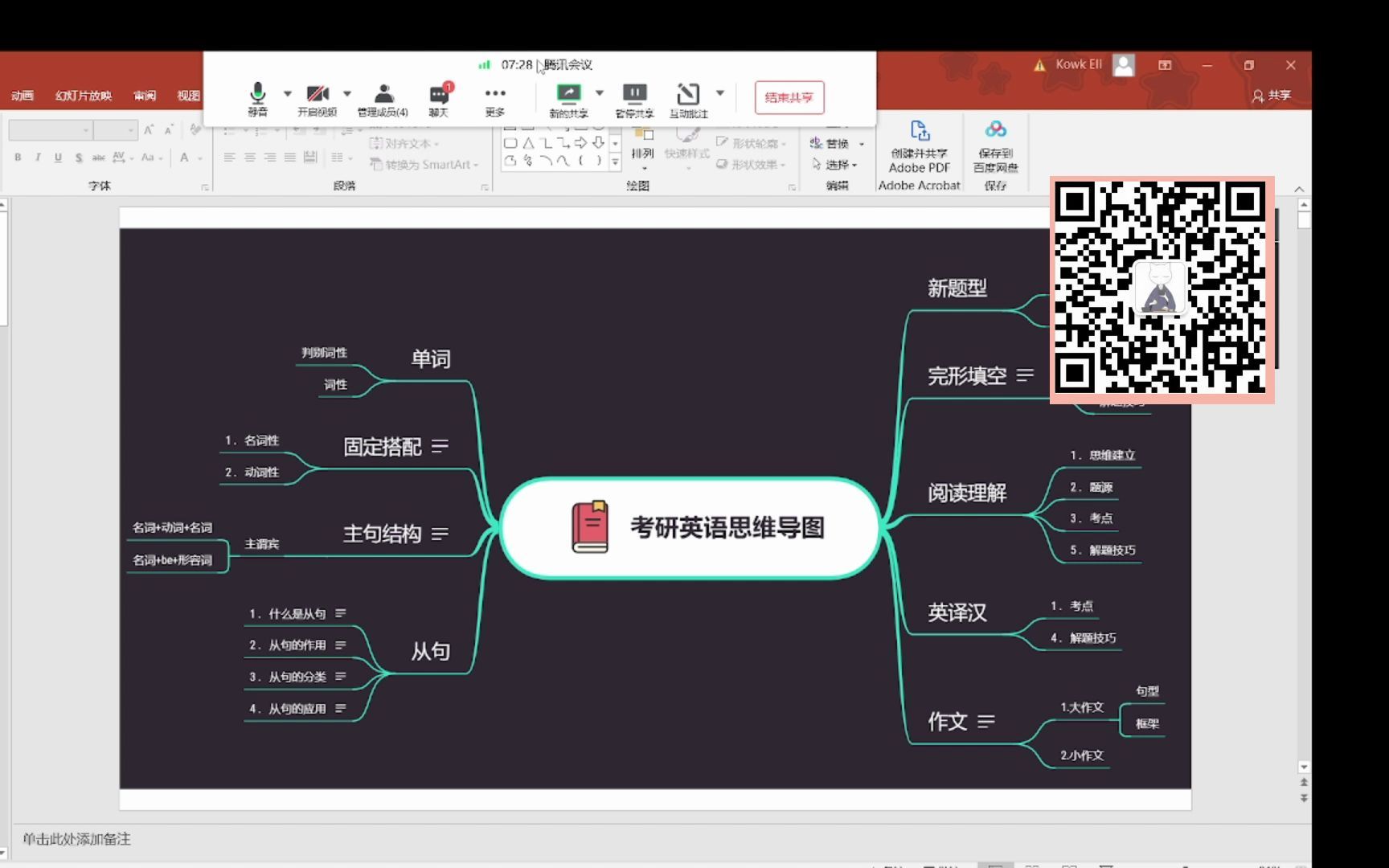Click Create and Share Adobe PDF
The width and height of the screenshot is (1389, 868).
click(x=920, y=147)
